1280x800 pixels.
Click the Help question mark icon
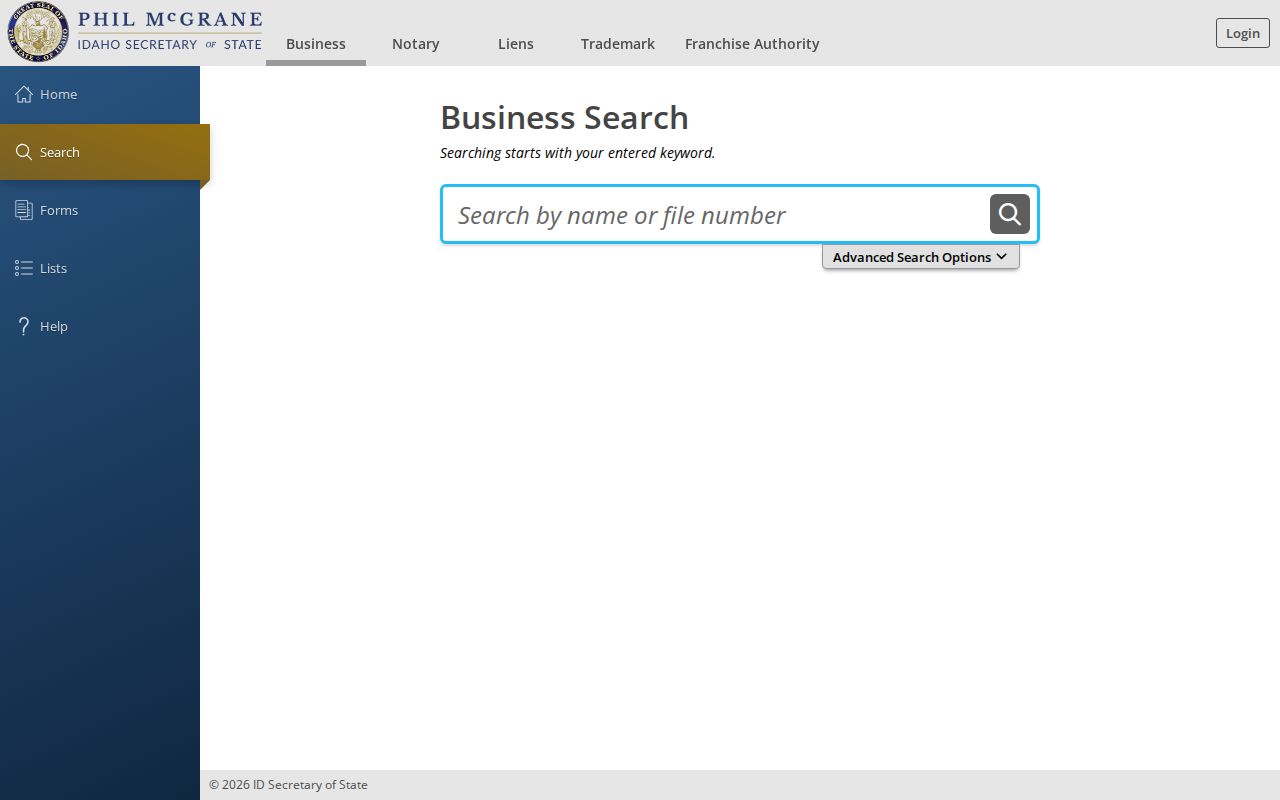[24, 326]
